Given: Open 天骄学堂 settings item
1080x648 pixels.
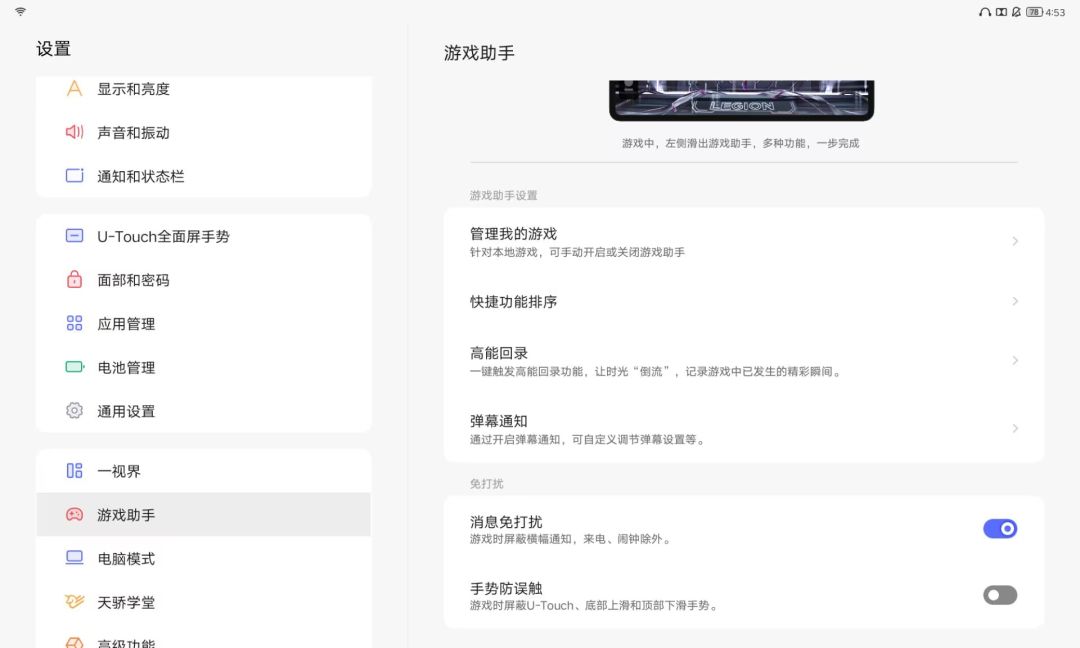Looking at the screenshot, I should point(204,602).
